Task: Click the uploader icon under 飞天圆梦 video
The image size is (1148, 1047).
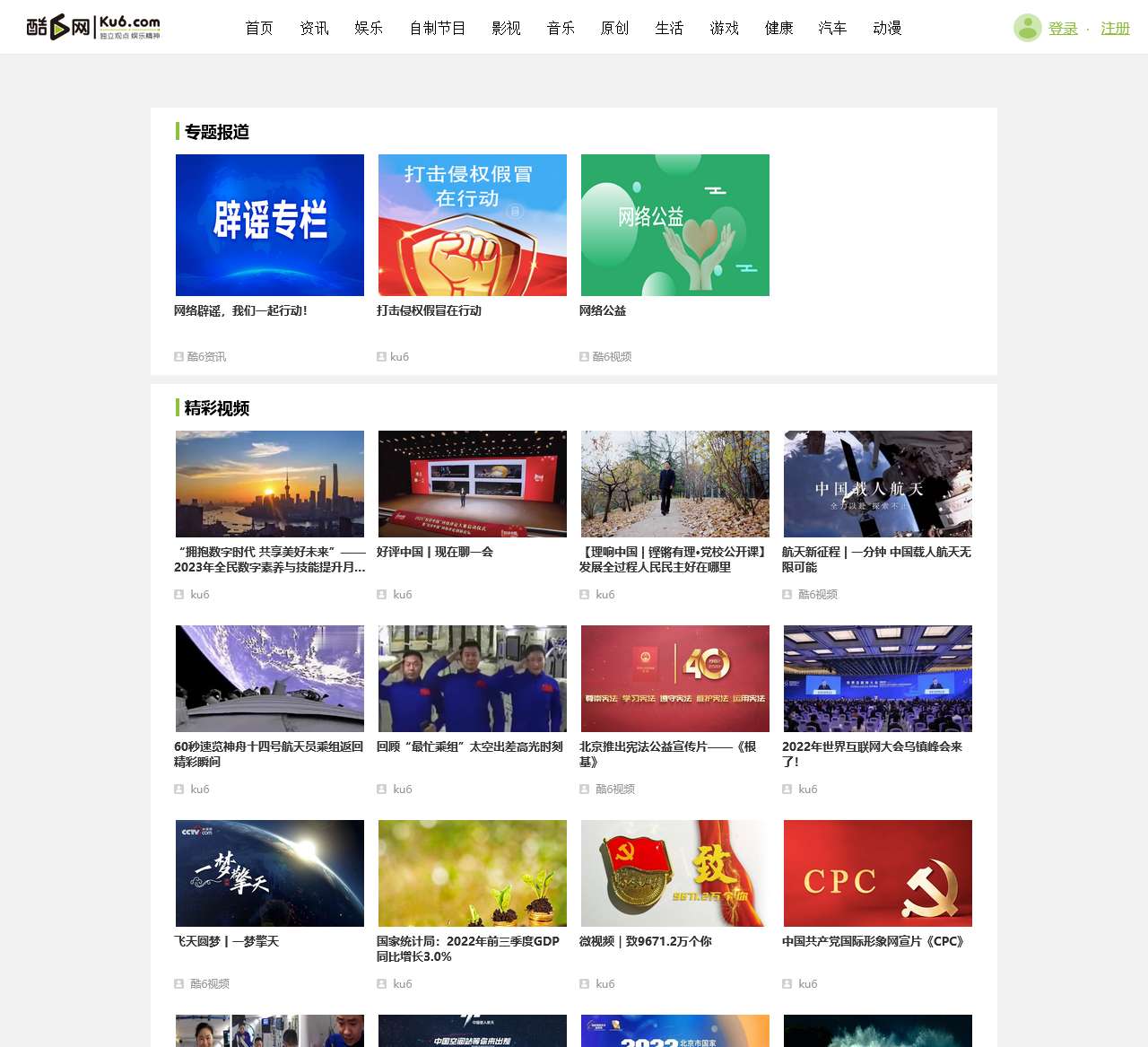Action: (x=178, y=983)
